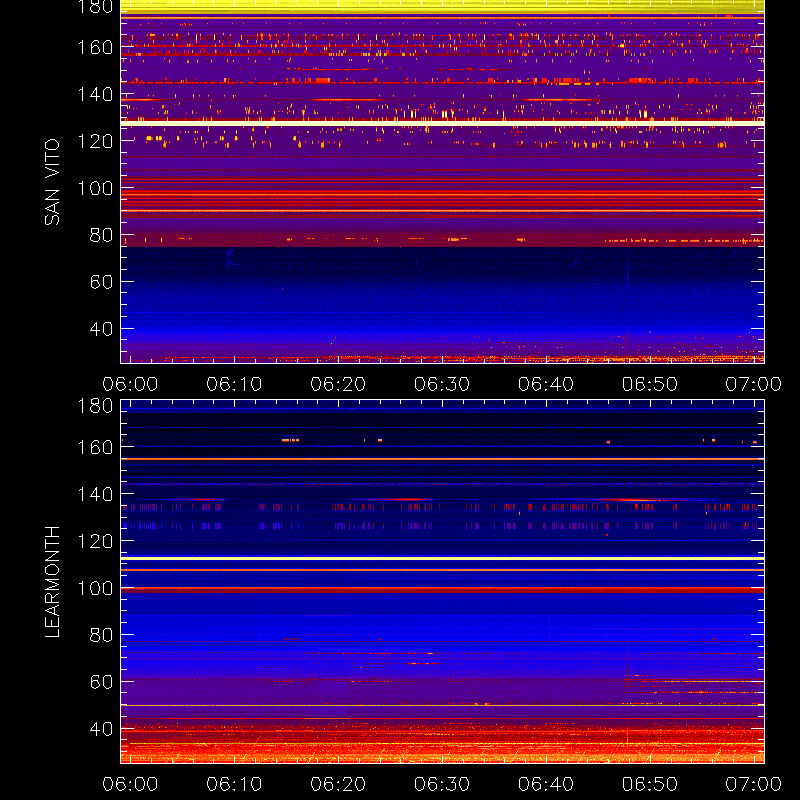Click the 06:20 time label under Learmonth plot
Screen dimensions: 800x800
[338, 784]
